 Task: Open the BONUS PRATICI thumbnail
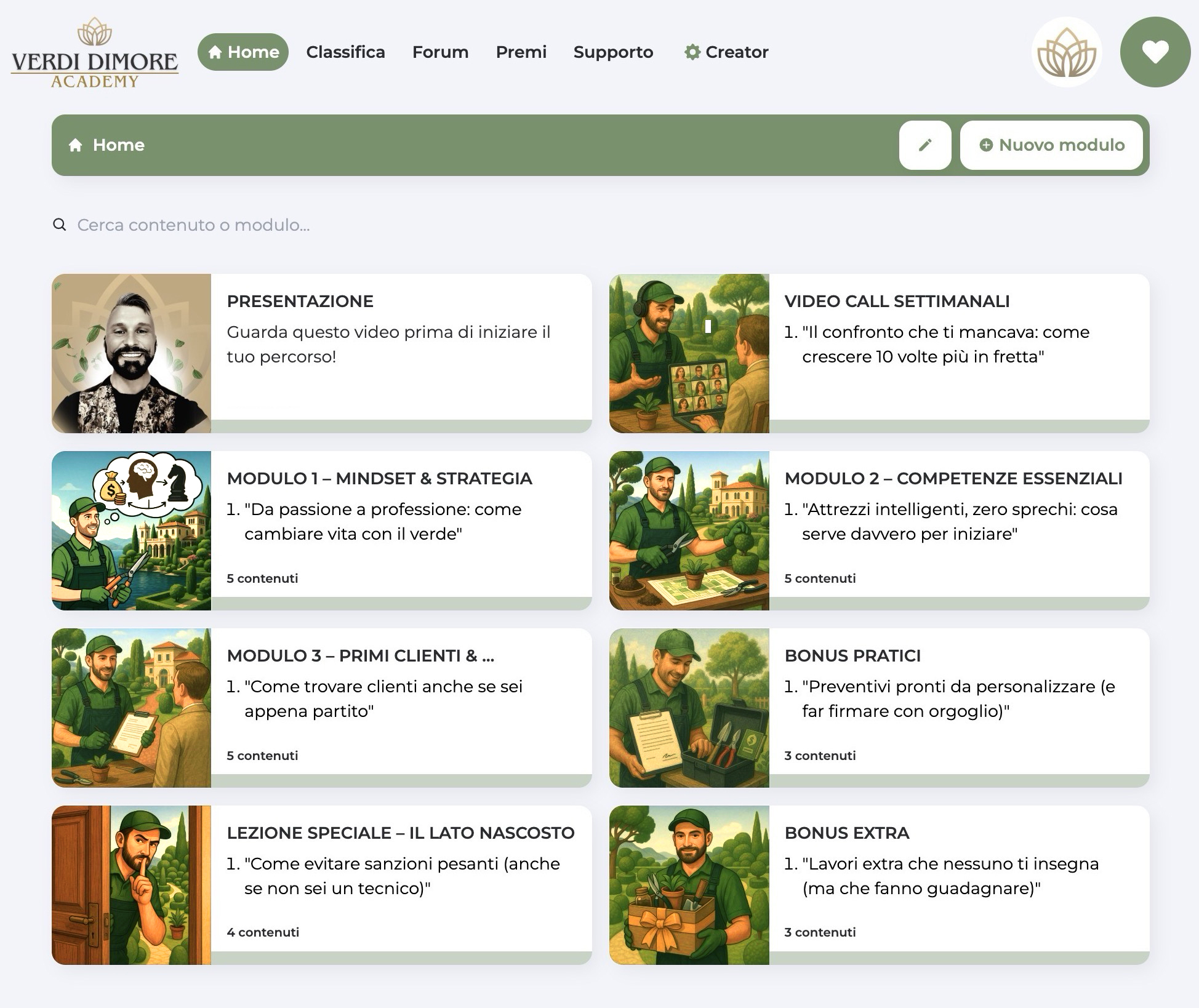click(x=689, y=708)
